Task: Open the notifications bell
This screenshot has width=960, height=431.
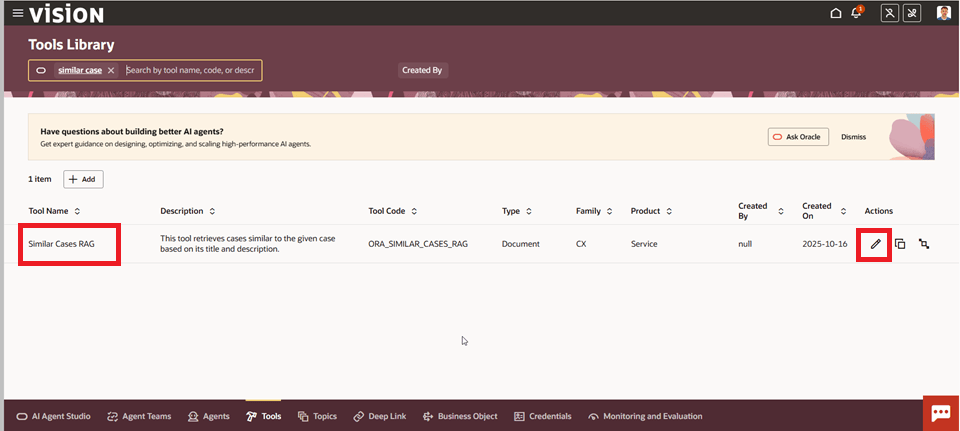Action: tap(856, 13)
